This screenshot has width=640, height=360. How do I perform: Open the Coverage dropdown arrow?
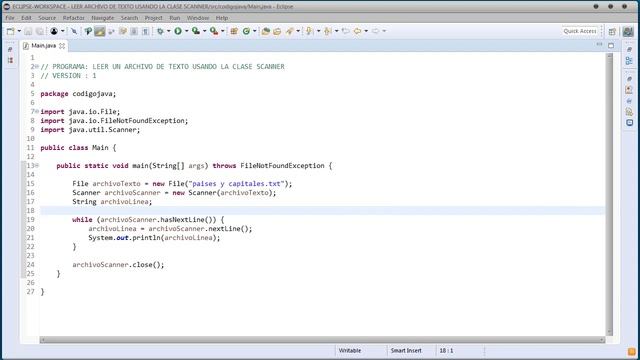click(204, 31)
